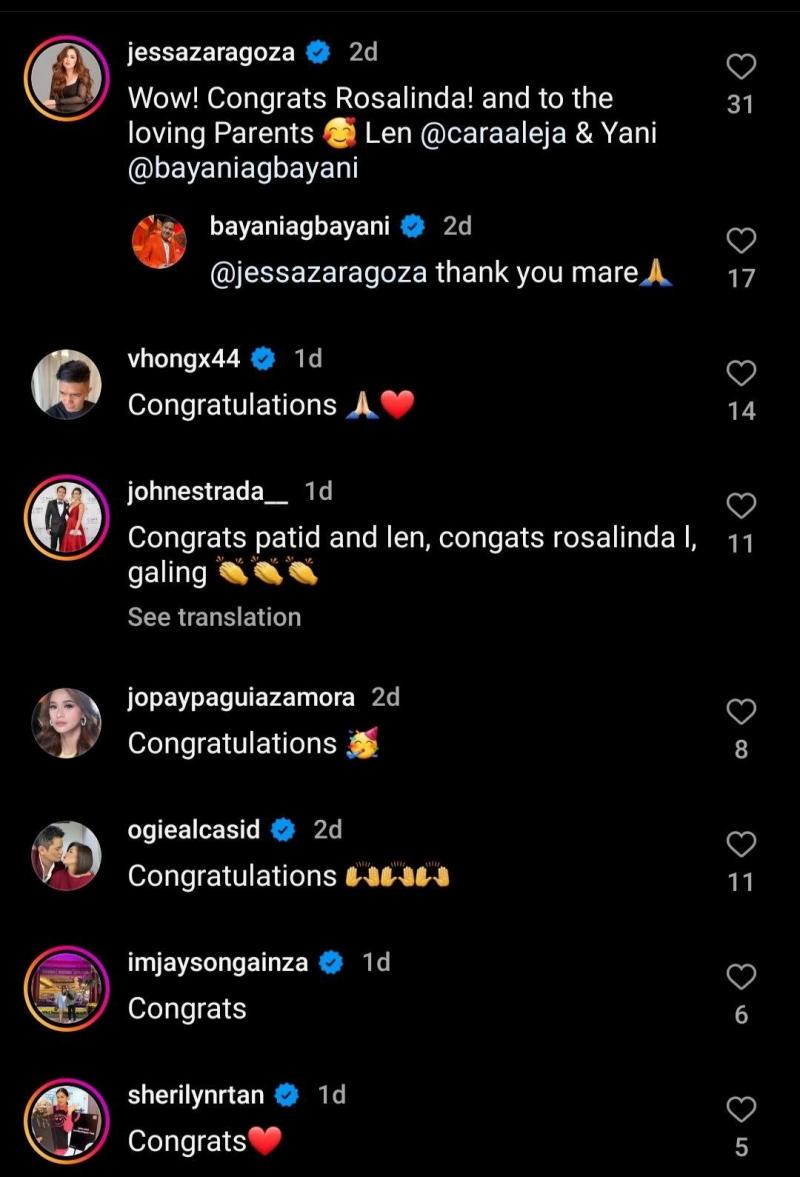Screen dimensions: 800x1177
Task: Like johnestrada__'s comment with the heart
Action: pyautogui.click(x=740, y=507)
